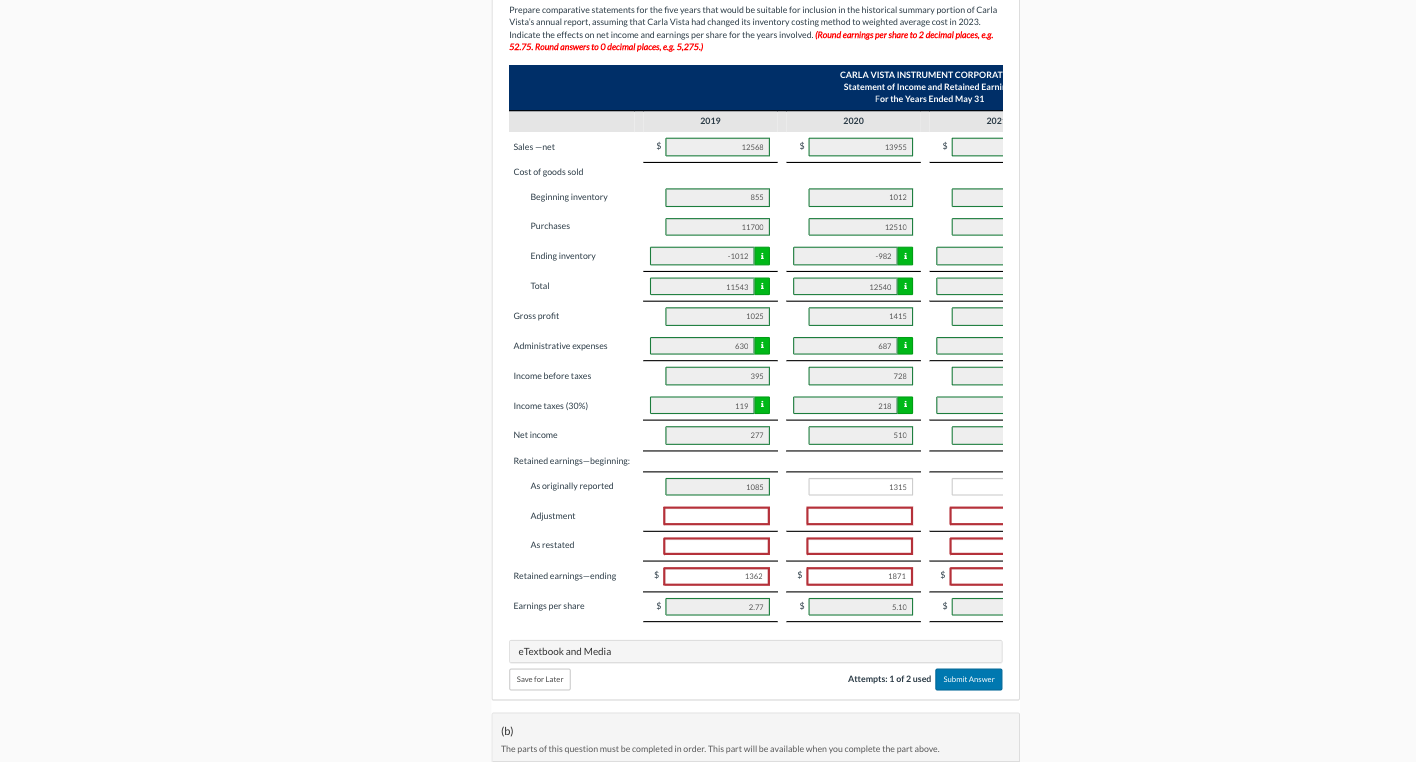Screen dimensions: 1416x762
Task: Click the 2020 Ending inventory field
Action: pyautogui.click(x=845, y=256)
